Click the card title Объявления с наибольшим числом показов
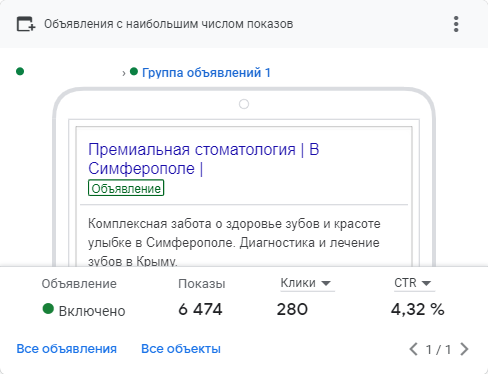The width and height of the screenshot is (488, 374). [169, 24]
